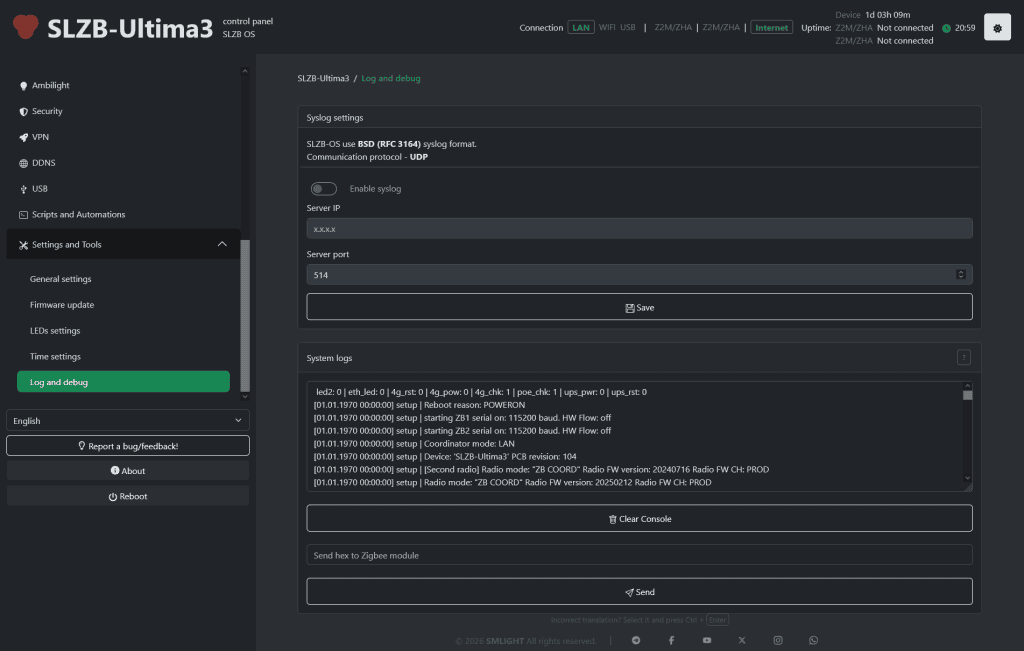Open the Instagram footer icon
1024x651 pixels.
(778, 640)
